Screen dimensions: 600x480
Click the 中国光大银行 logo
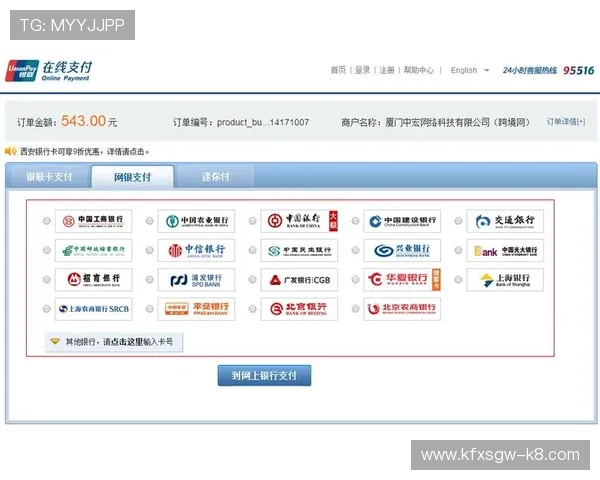click(505, 250)
